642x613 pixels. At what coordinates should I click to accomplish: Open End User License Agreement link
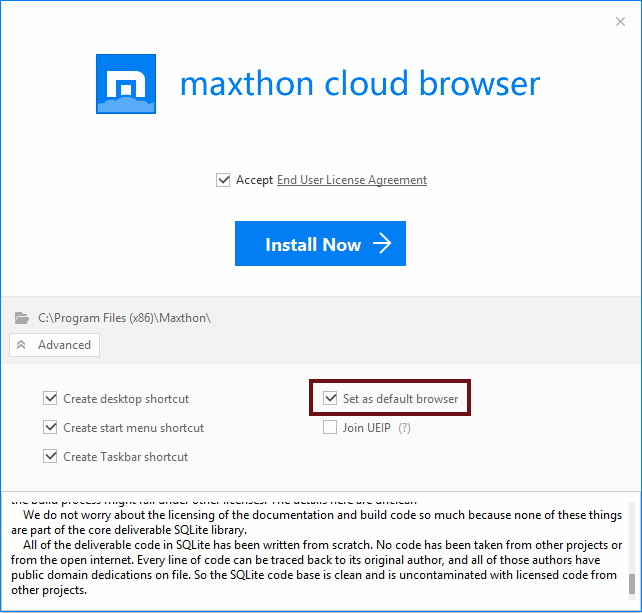click(352, 180)
